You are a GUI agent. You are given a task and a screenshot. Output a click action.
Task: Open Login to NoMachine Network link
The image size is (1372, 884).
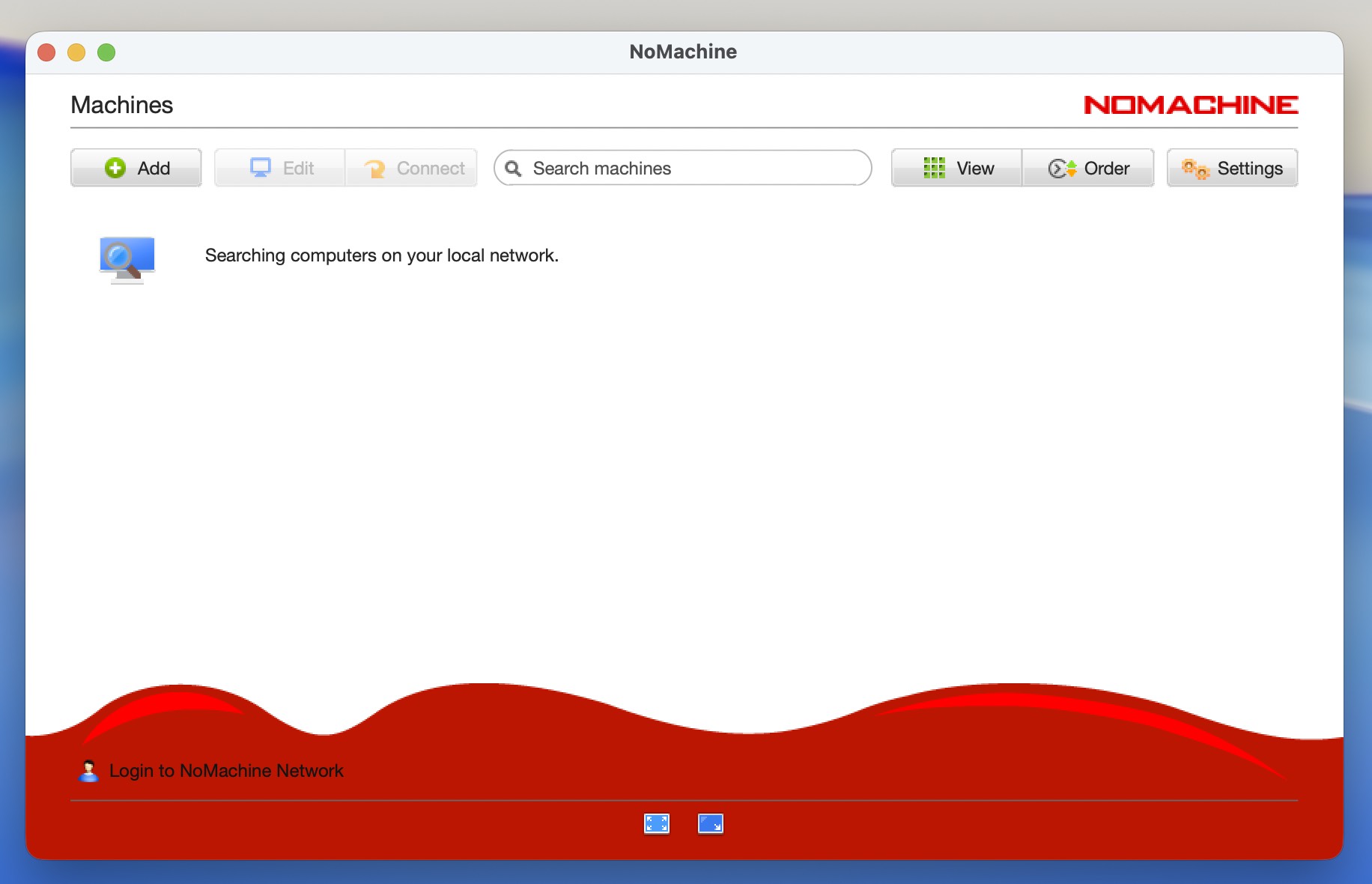pyautogui.click(x=225, y=771)
